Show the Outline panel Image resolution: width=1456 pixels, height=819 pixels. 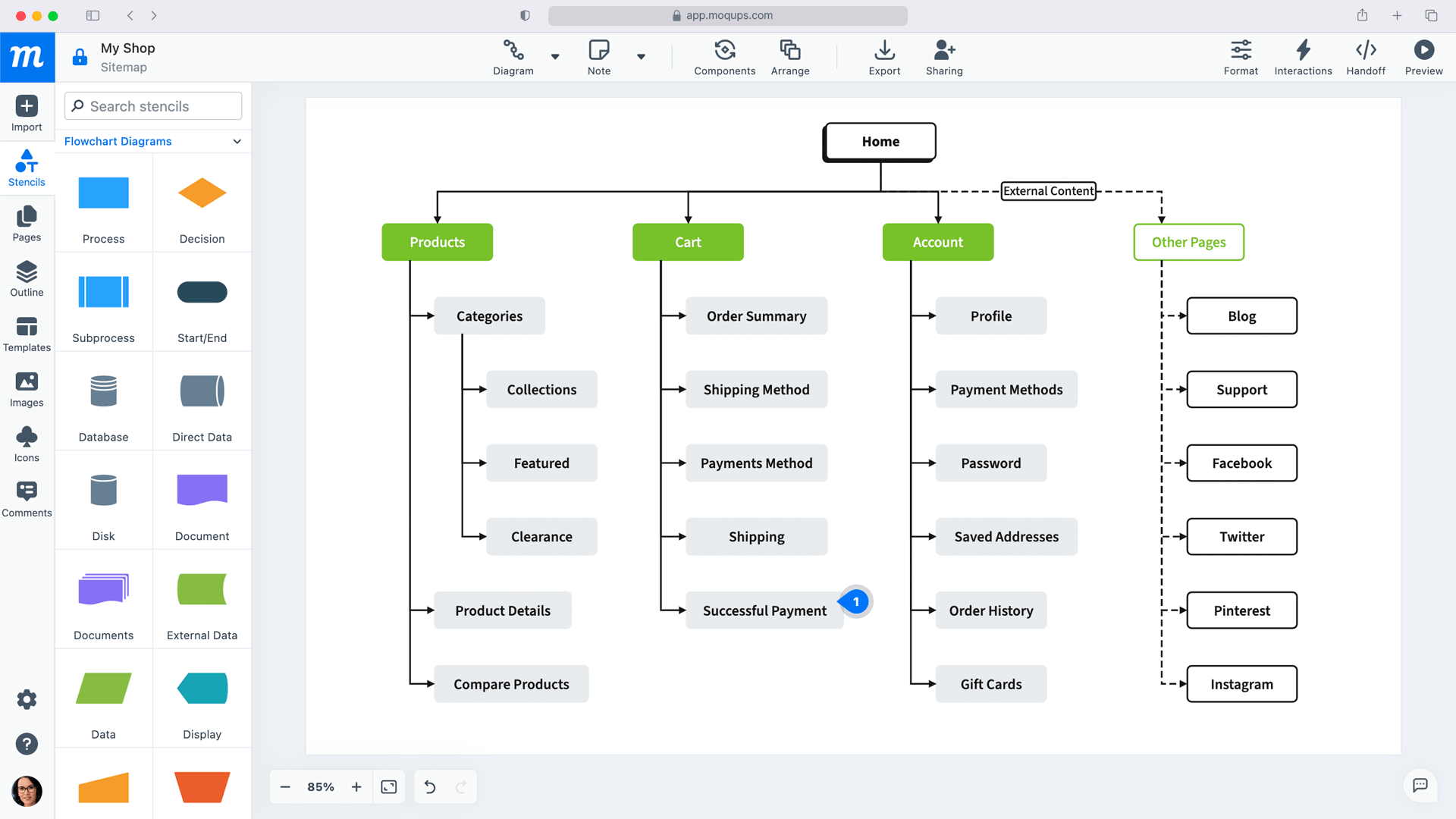point(27,279)
